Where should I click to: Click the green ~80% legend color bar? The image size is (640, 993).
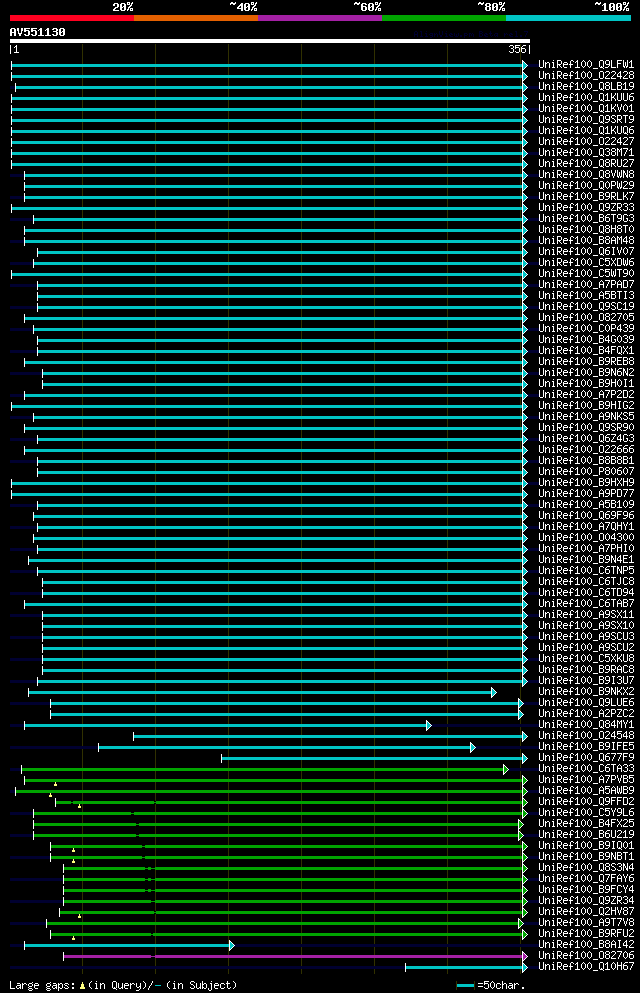click(444, 18)
